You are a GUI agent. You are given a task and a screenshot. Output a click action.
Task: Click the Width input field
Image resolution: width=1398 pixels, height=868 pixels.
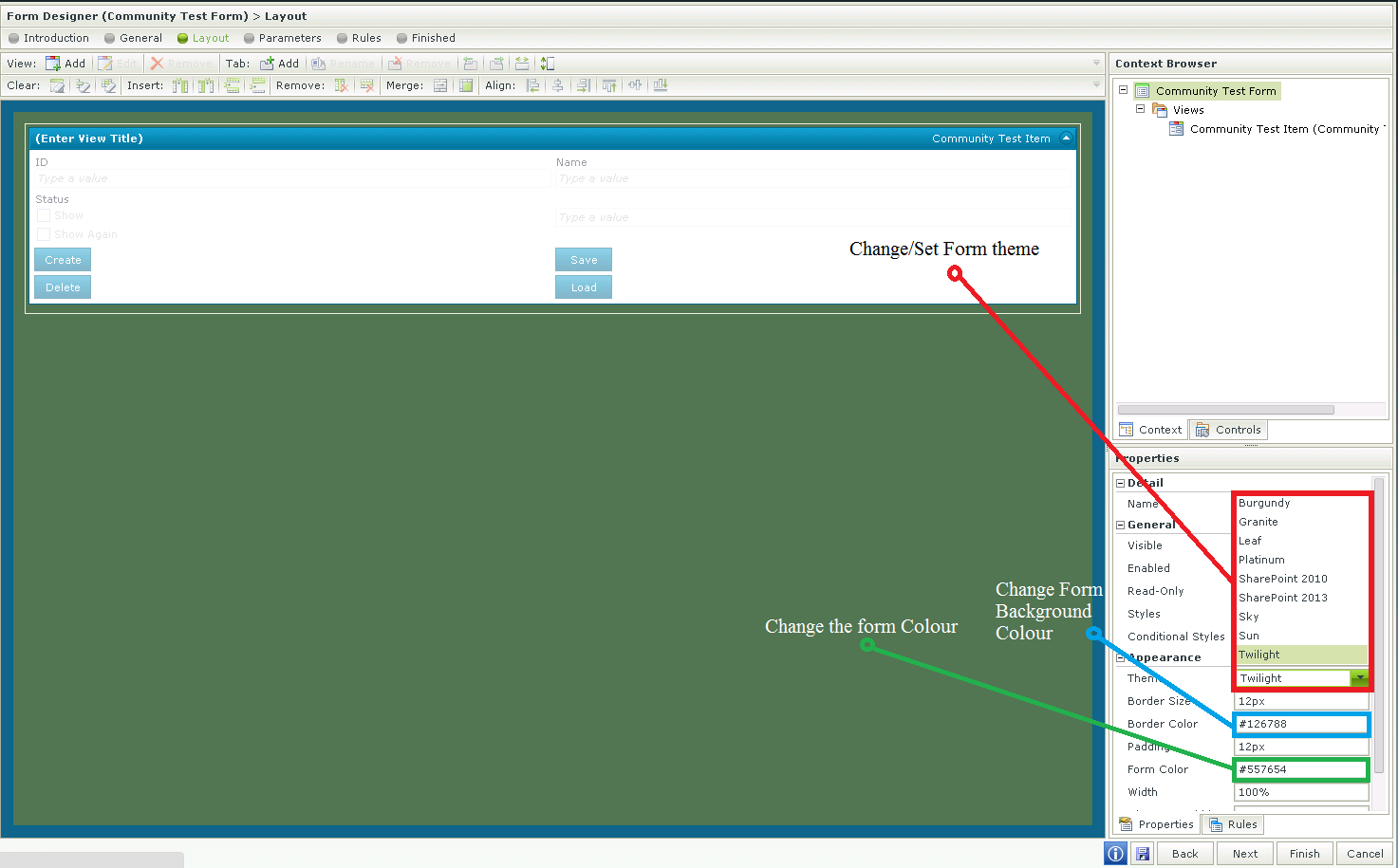[1301, 792]
